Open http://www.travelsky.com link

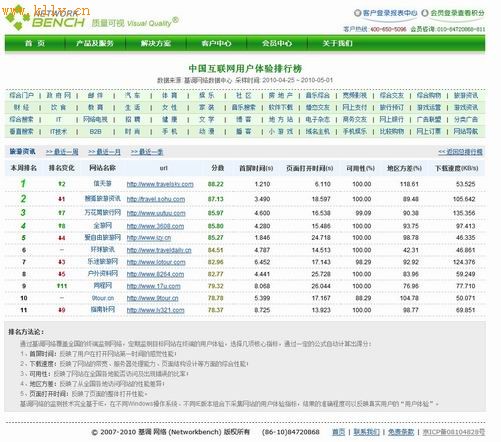160,184
